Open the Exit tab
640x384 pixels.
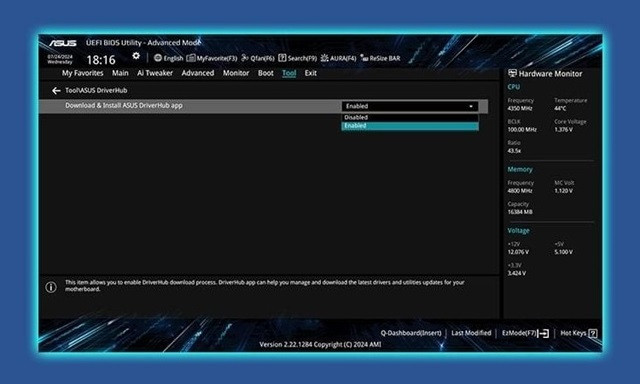[x=311, y=73]
